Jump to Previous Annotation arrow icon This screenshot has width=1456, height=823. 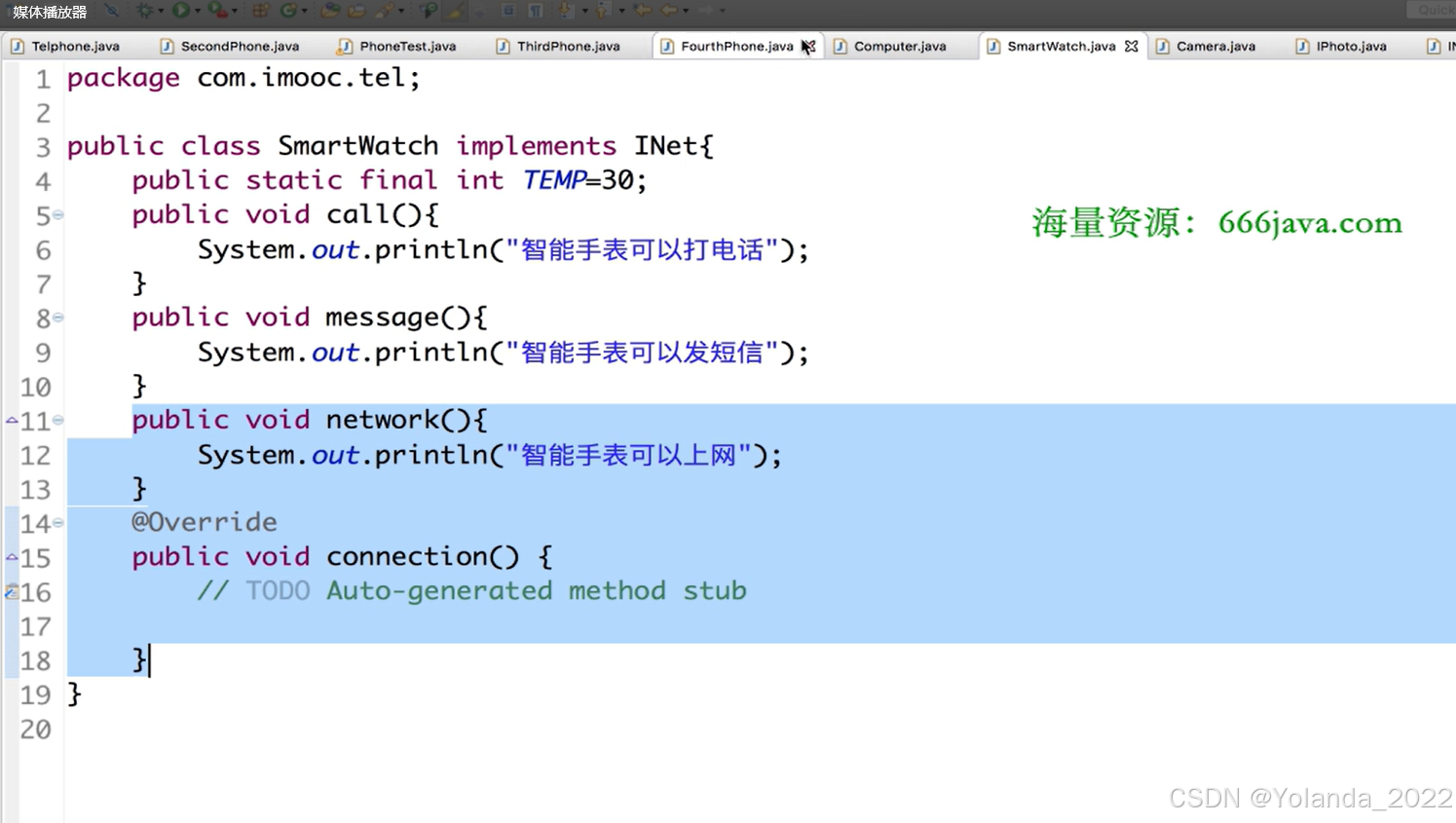pos(603,11)
